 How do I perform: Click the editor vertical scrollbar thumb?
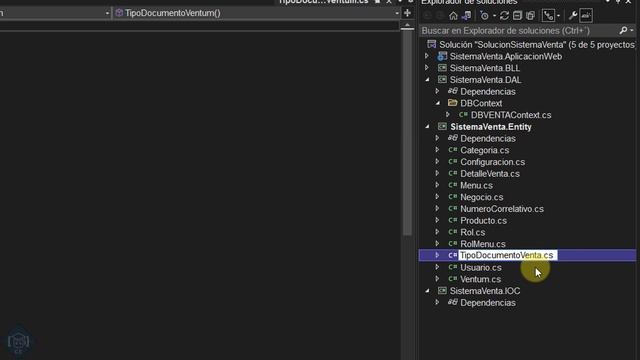coord(407,133)
